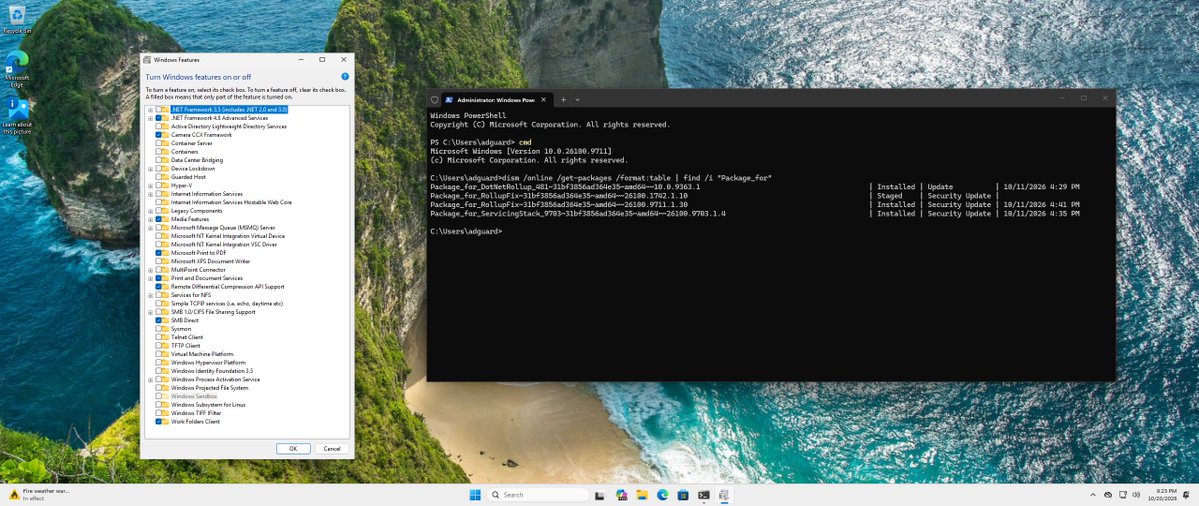Click the help icon in Windows Features
This screenshot has height=506, width=1199.
345,76
